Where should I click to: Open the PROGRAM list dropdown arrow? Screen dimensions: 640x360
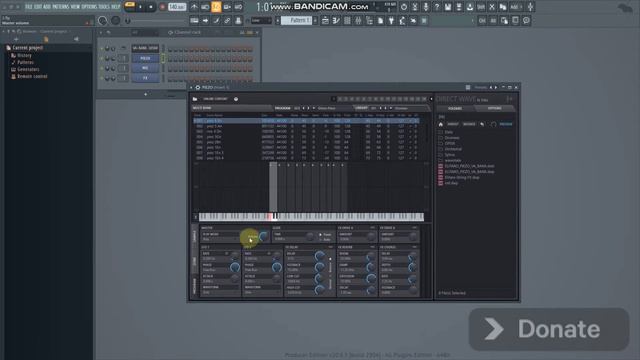click(314, 108)
